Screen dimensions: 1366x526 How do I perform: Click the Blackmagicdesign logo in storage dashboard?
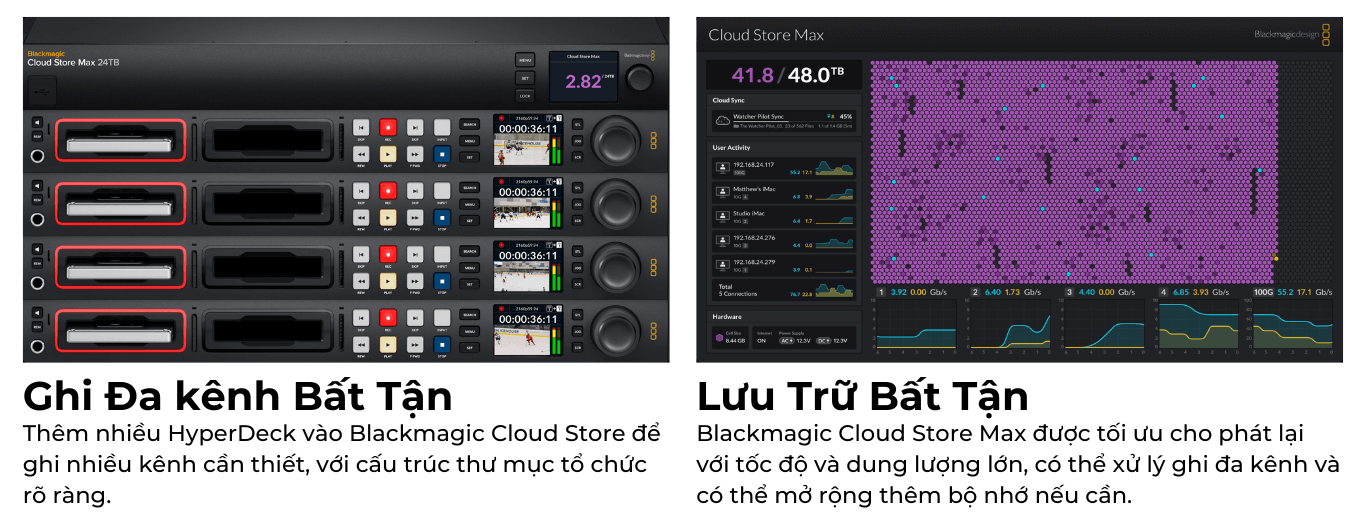click(1293, 35)
